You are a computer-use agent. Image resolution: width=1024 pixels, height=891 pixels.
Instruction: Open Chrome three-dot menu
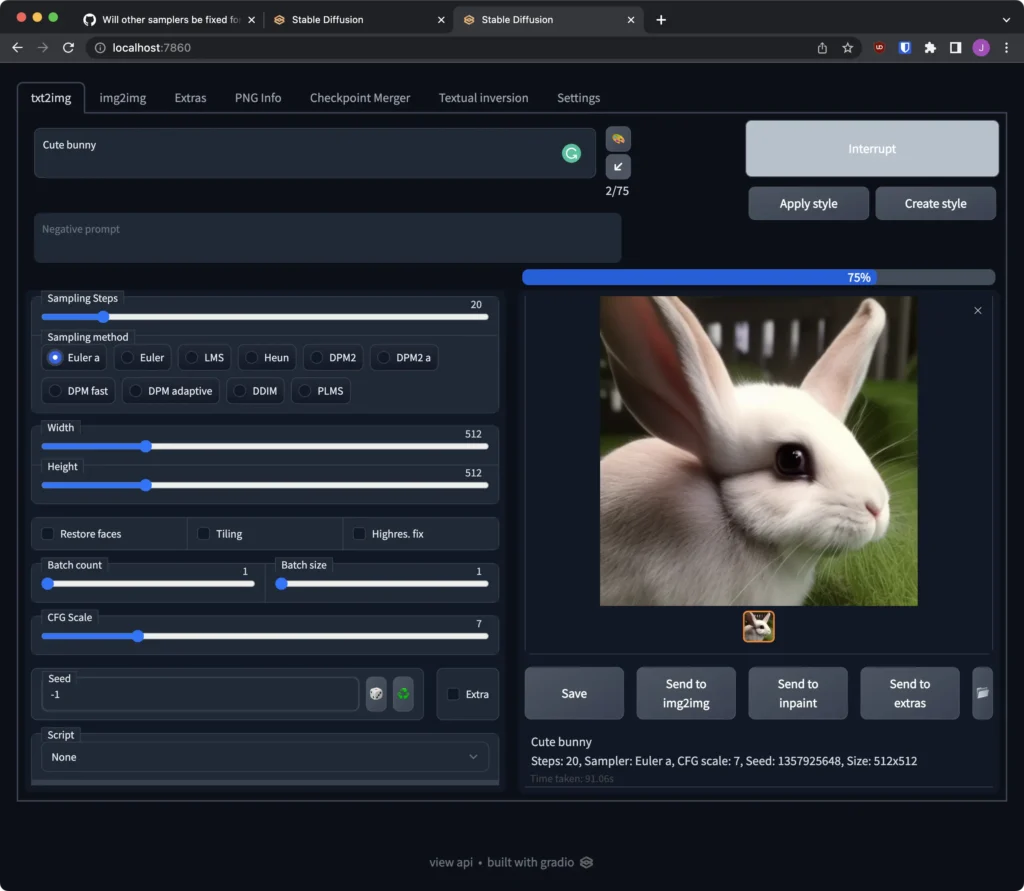(x=1006, y=47)
